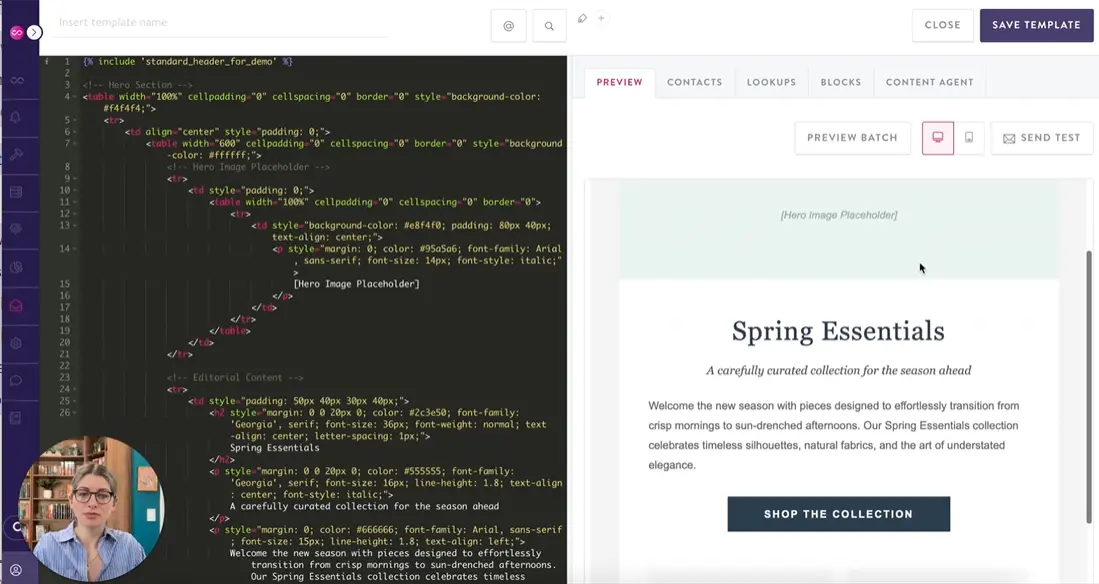Viewport: 1099px width, 584px height.
Task: Click Send Test button
Action: tap(1042, 138)
